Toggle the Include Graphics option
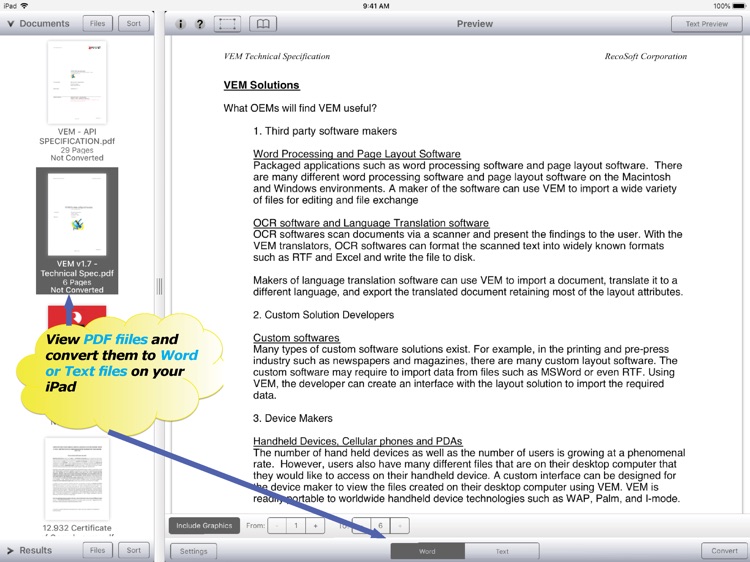The width and height of the screenshot is (750, 562). 204,525
